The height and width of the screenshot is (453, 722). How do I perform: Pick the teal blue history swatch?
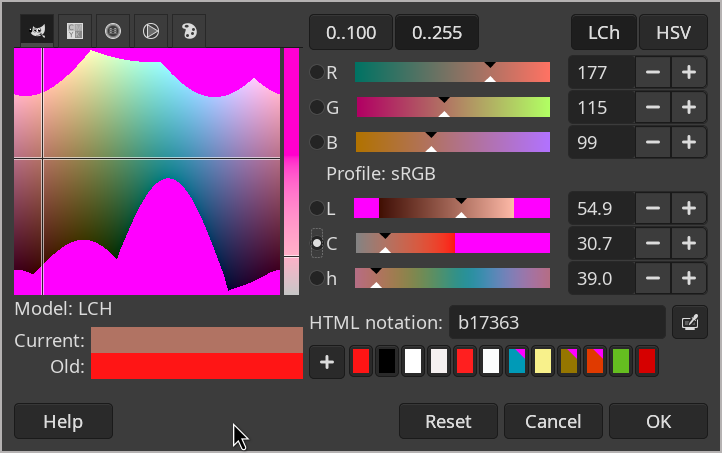click(517, 361)
